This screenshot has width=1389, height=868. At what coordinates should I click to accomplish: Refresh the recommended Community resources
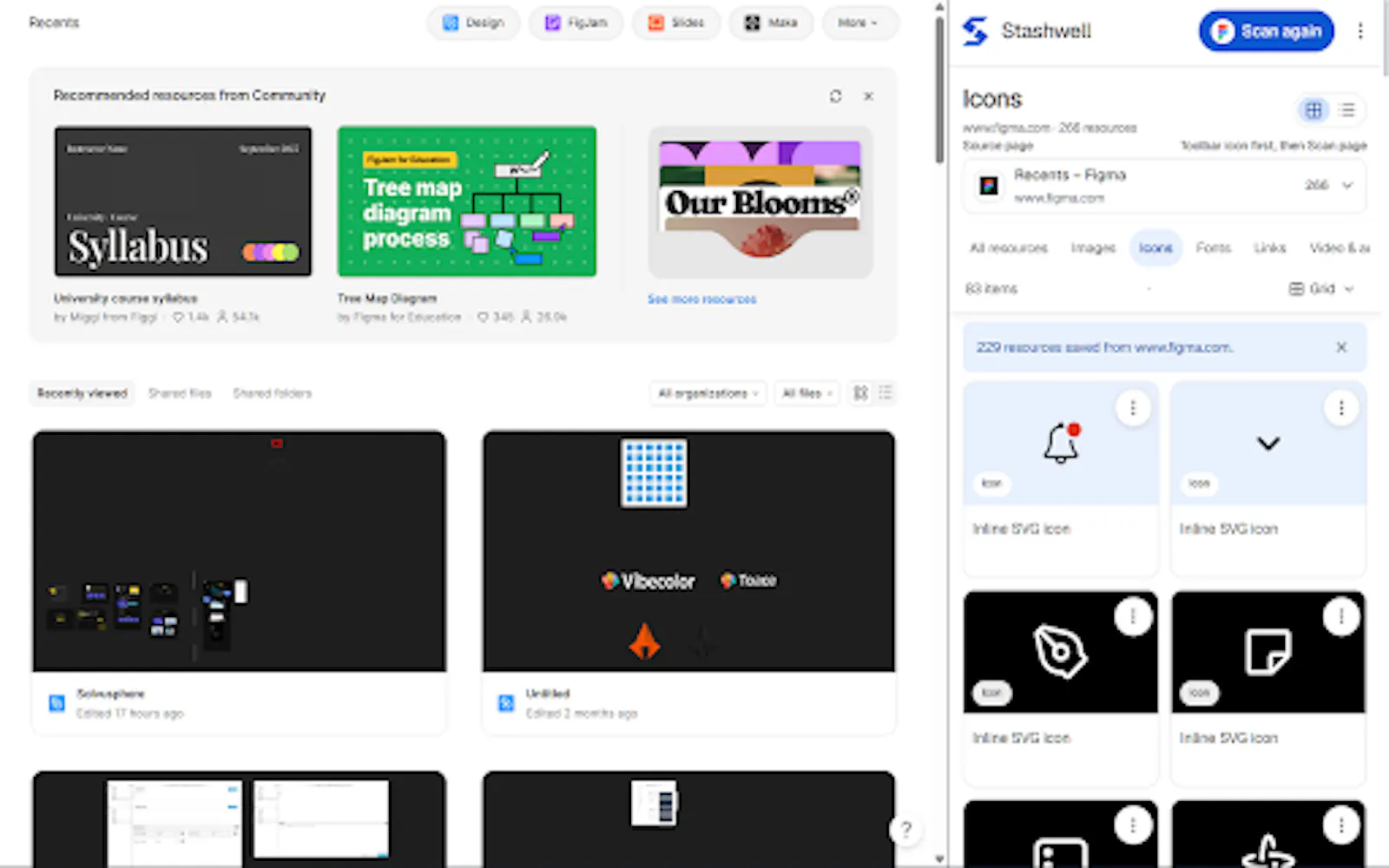pyautogui.click(x=835, y=96)
